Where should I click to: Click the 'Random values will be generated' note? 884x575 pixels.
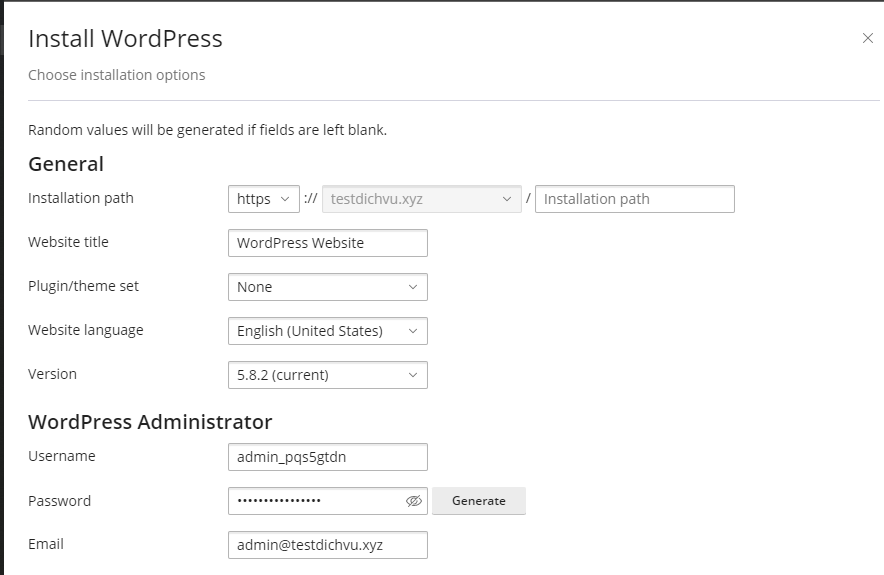(x=207, y=130)
